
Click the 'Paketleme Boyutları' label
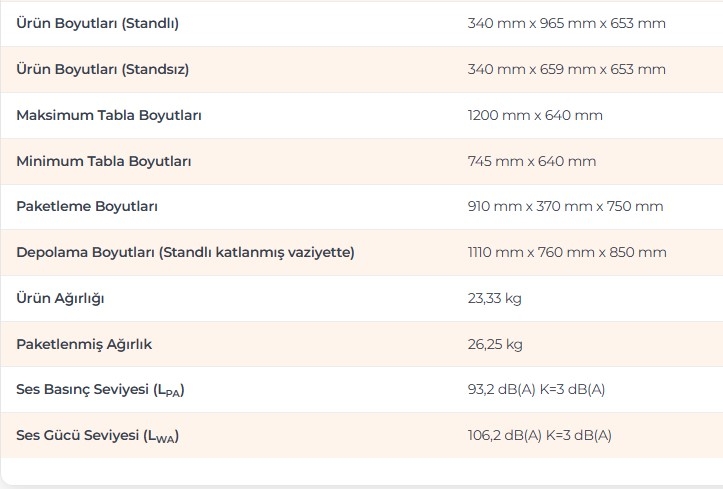[87, 207]
